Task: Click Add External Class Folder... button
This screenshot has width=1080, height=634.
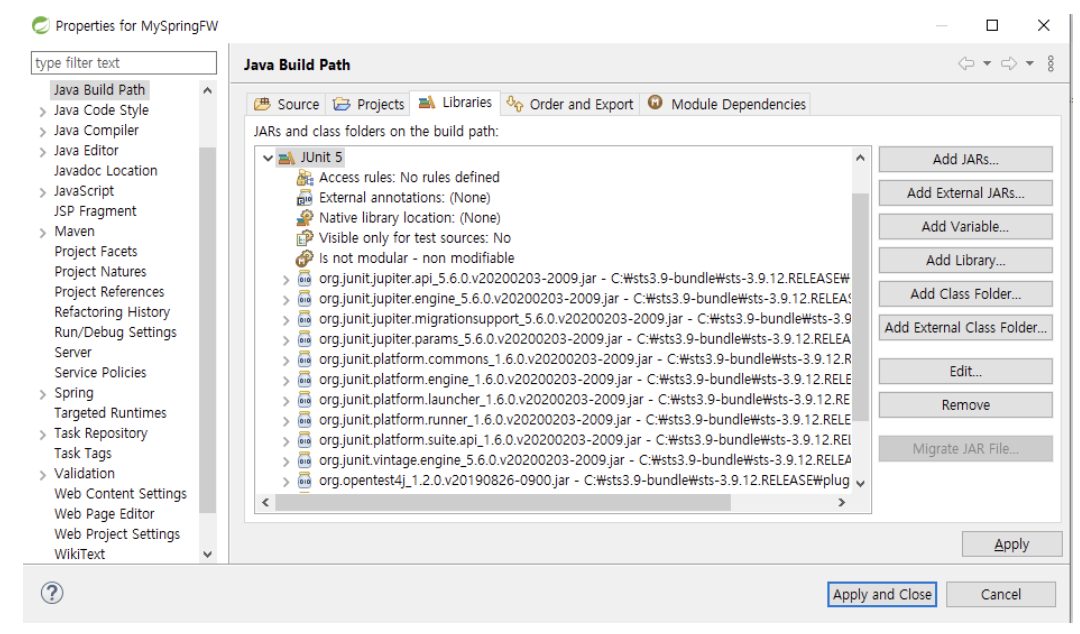Action: (965, 328)
